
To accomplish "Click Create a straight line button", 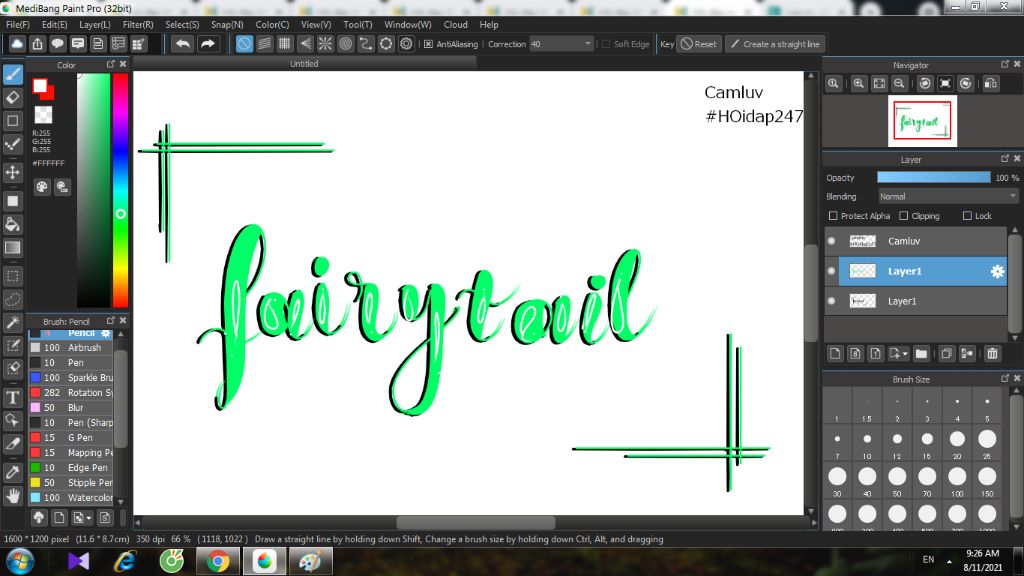I will pos(775,44).
